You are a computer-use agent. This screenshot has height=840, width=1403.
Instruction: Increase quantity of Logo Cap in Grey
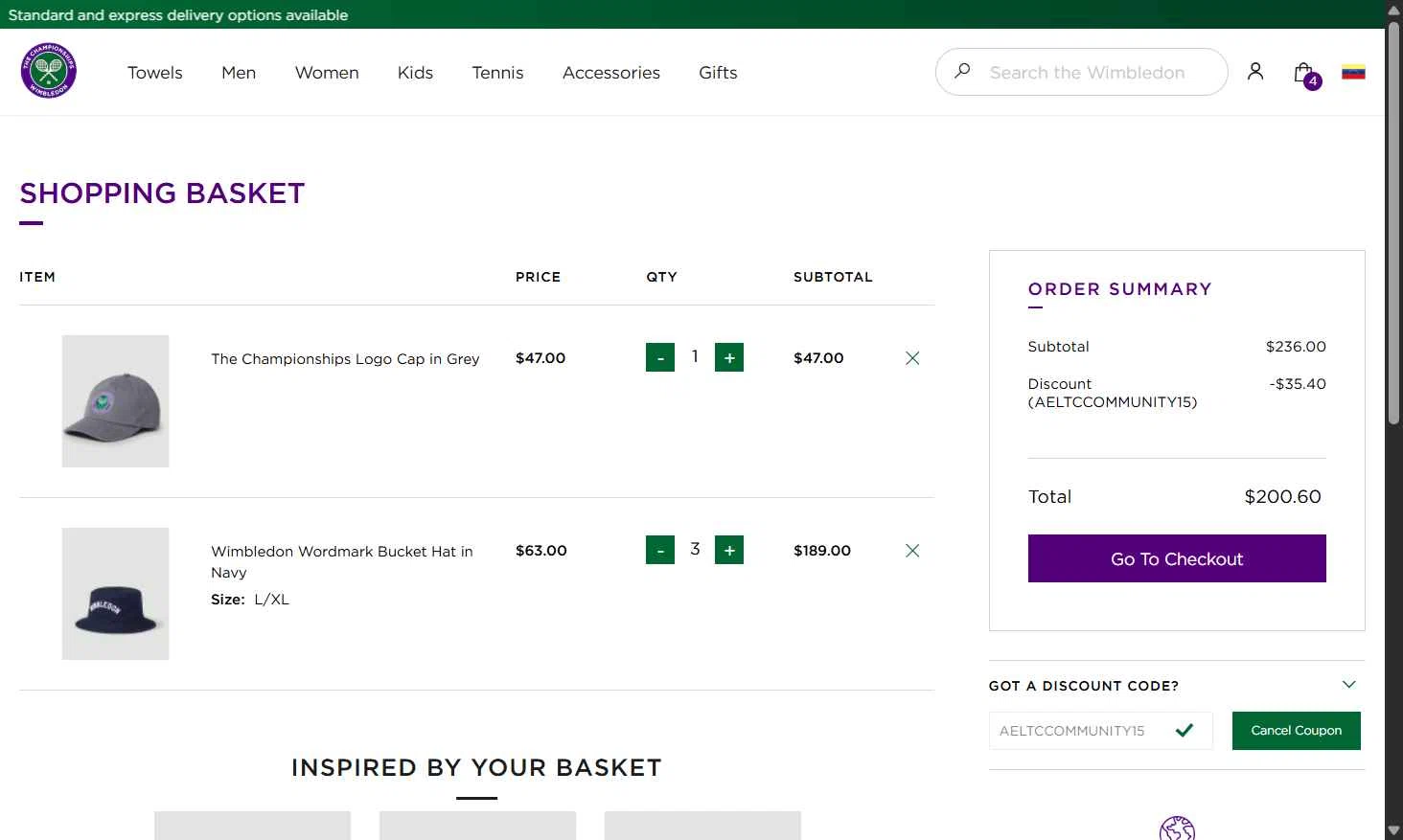729,357
